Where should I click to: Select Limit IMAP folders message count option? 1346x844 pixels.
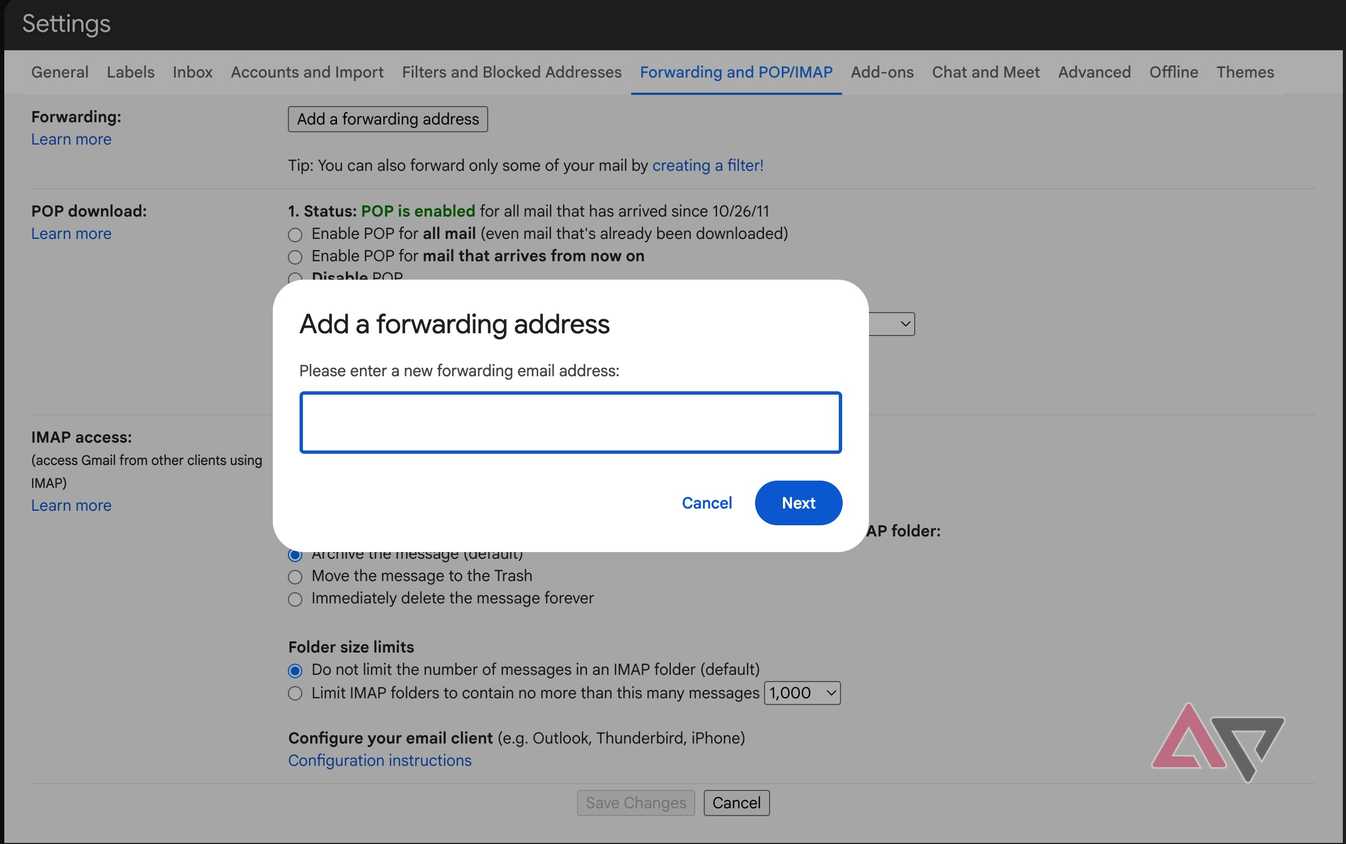(x=295, y=693)
